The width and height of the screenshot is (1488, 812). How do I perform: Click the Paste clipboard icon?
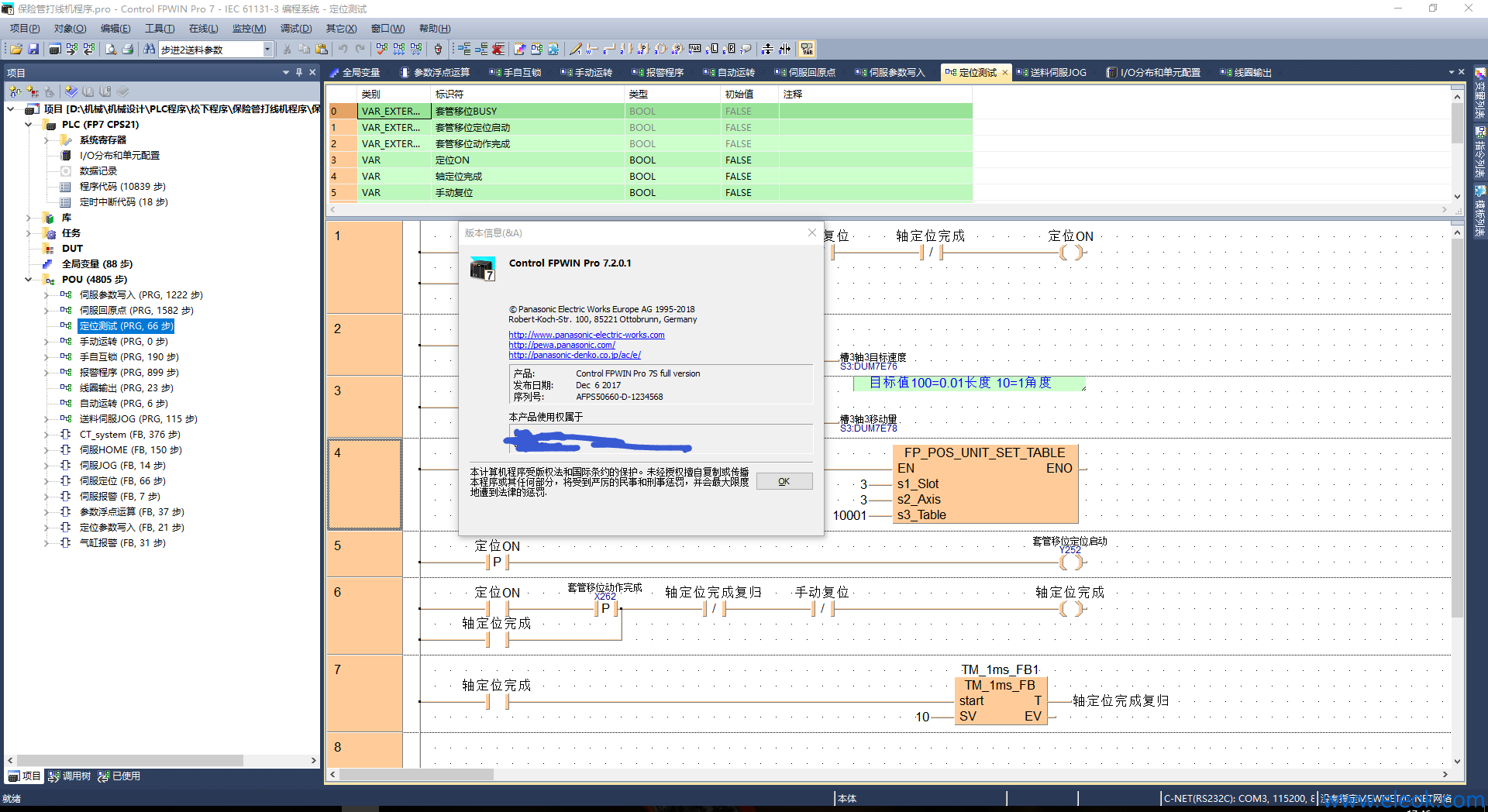(x=322, y=49)
